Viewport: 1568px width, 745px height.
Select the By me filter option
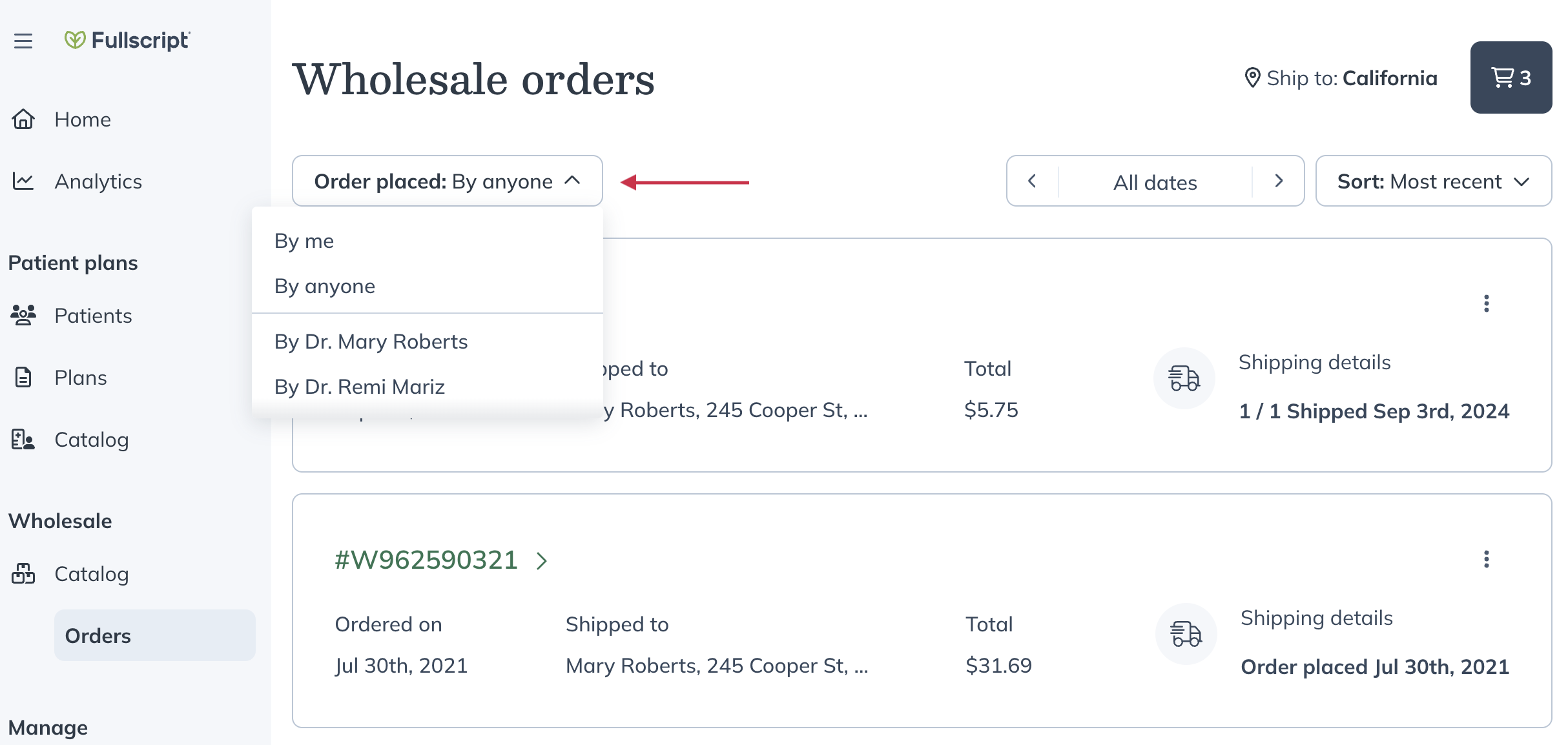coord(304,241)
